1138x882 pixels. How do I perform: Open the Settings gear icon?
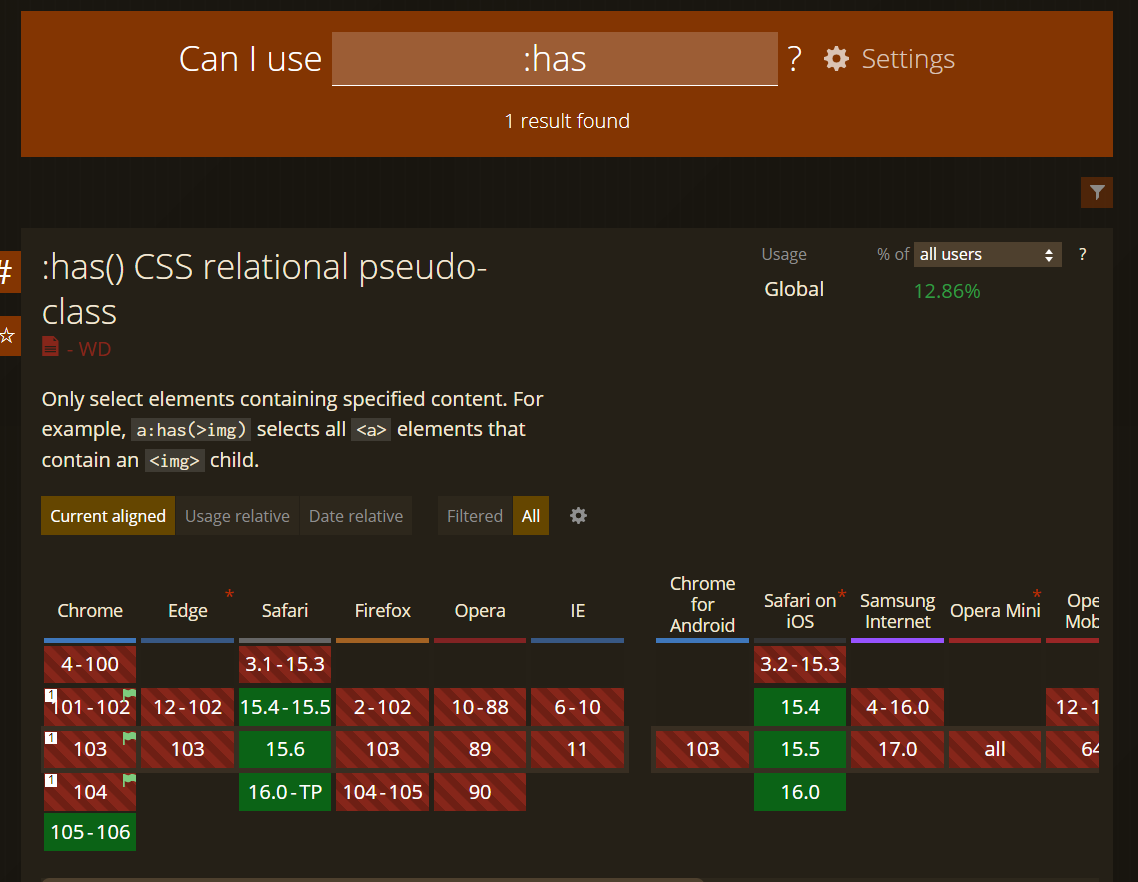coord(836,59)
